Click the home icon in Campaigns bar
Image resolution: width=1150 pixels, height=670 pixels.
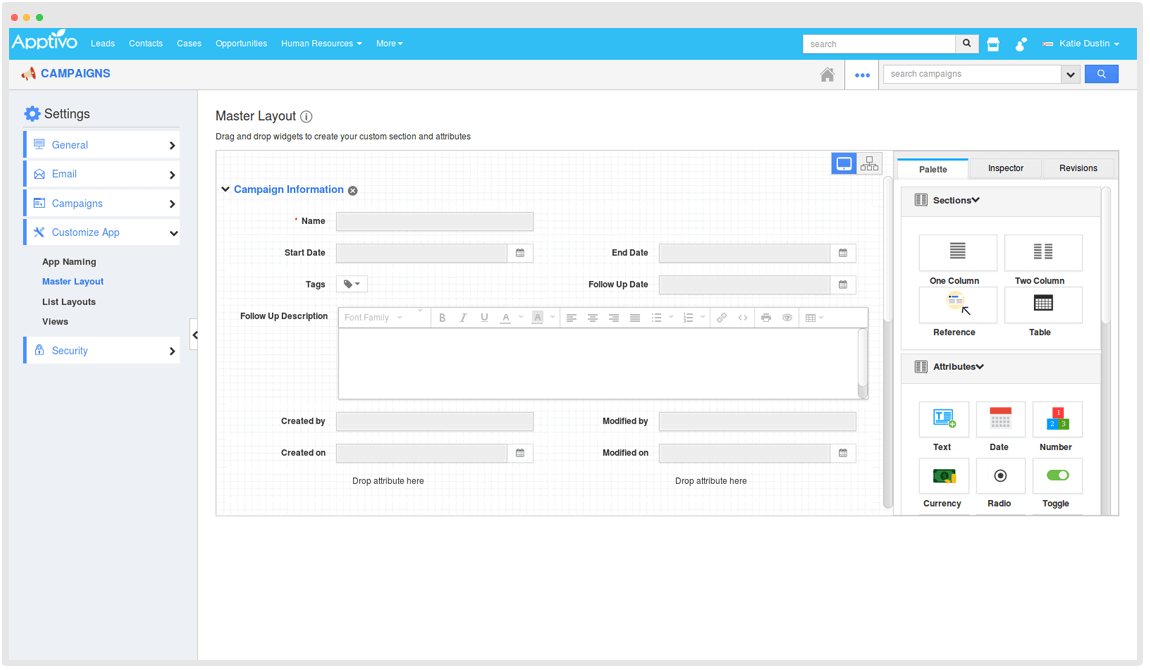click(x=827, y=74)
